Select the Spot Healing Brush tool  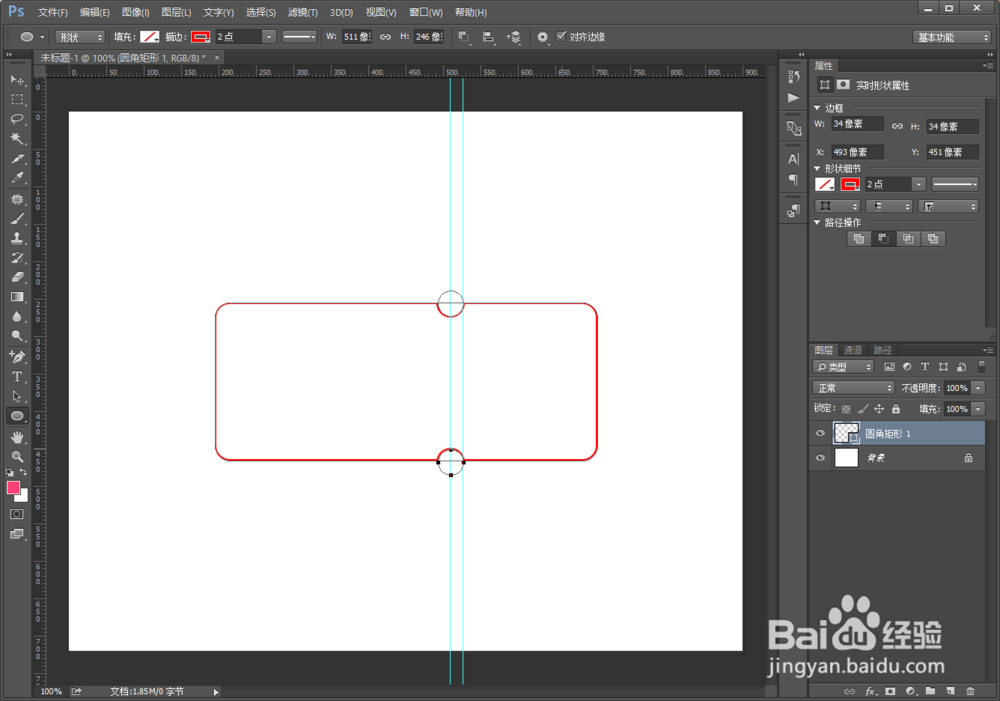17,200
